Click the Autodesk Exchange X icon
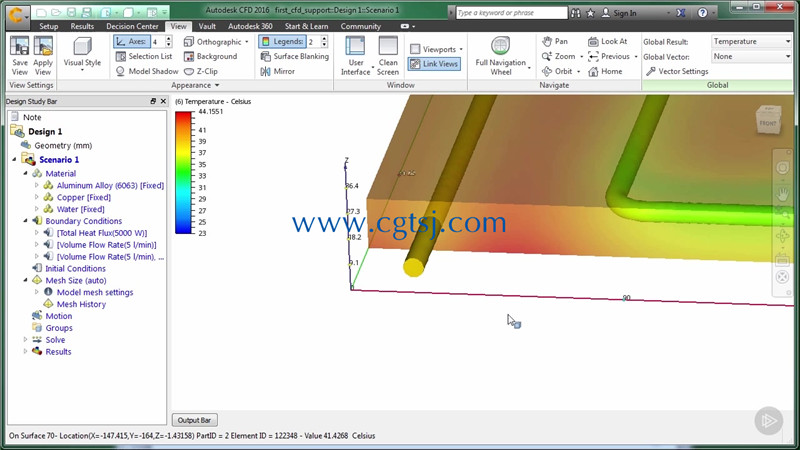This screenshot has width=800, height=450. [x=681, y=13]
